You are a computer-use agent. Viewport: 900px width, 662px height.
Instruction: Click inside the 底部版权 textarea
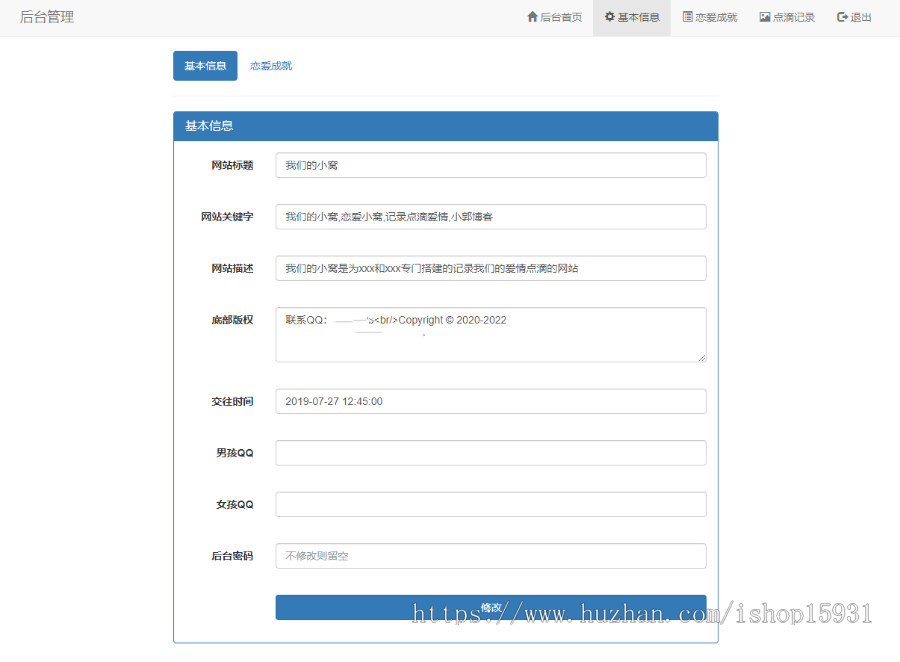(491, 335)
